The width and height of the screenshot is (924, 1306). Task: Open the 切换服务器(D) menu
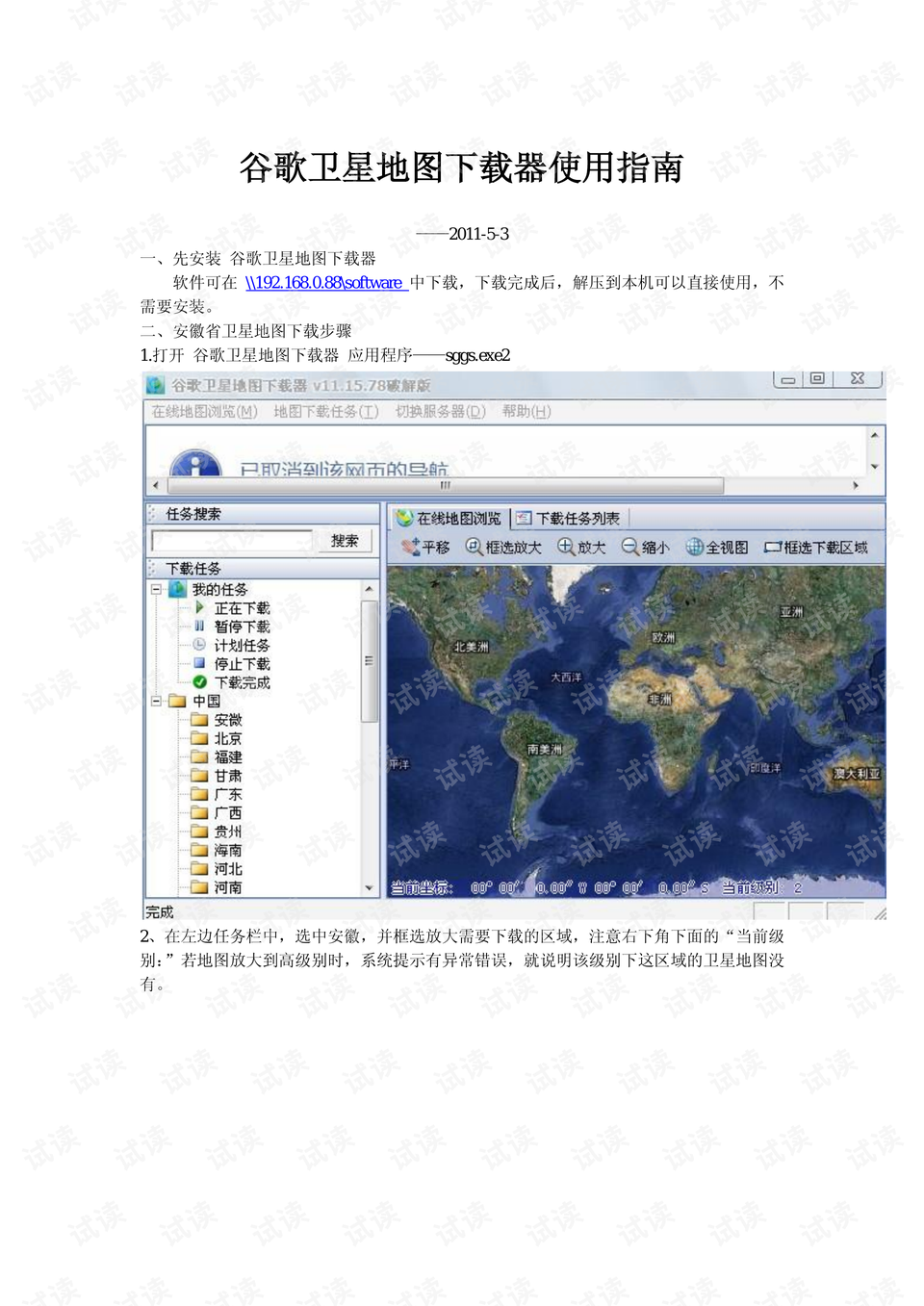(441, 412)
